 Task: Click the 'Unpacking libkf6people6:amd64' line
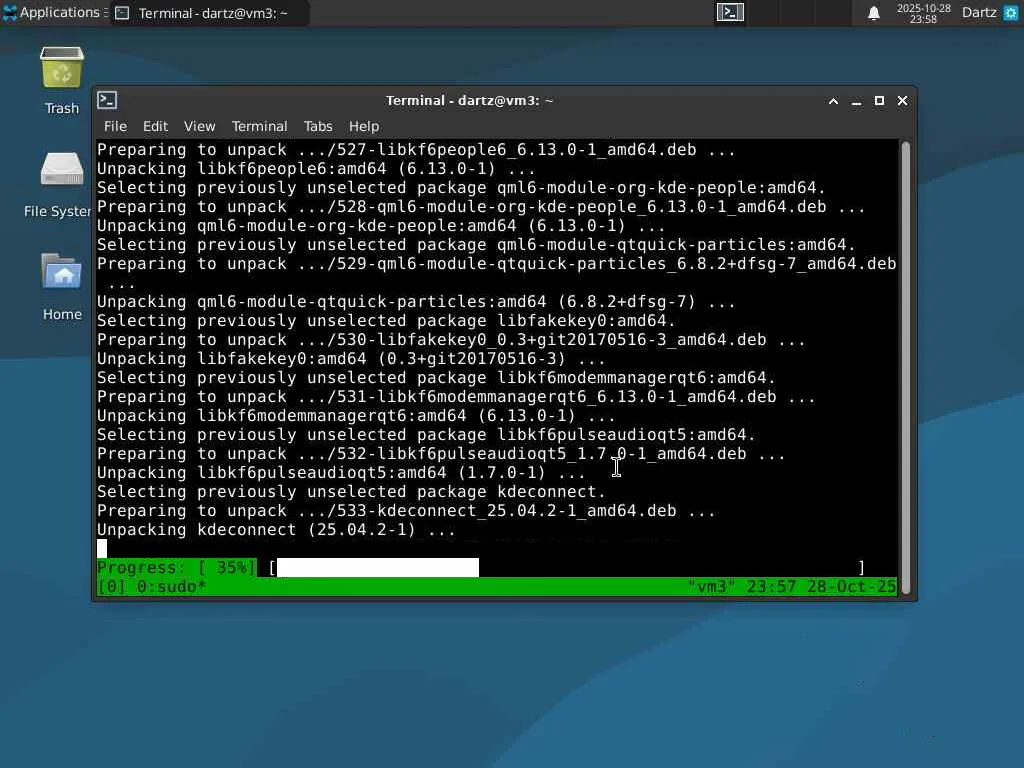(x=316, y=168)
